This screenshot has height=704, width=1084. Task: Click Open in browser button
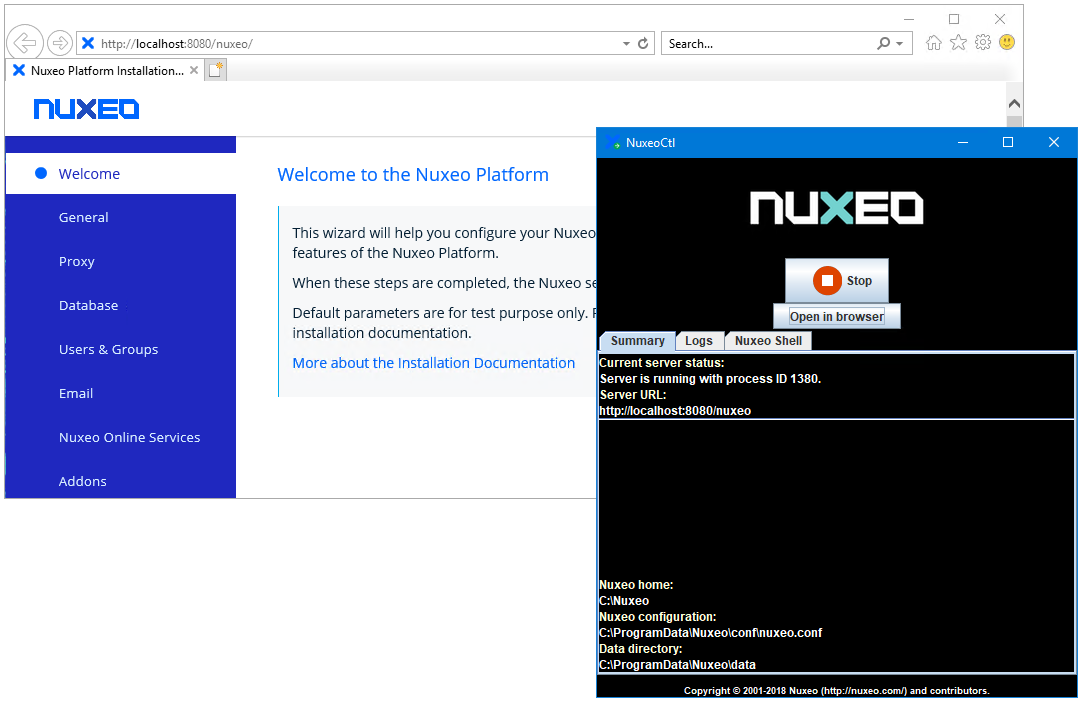[837, 317]
